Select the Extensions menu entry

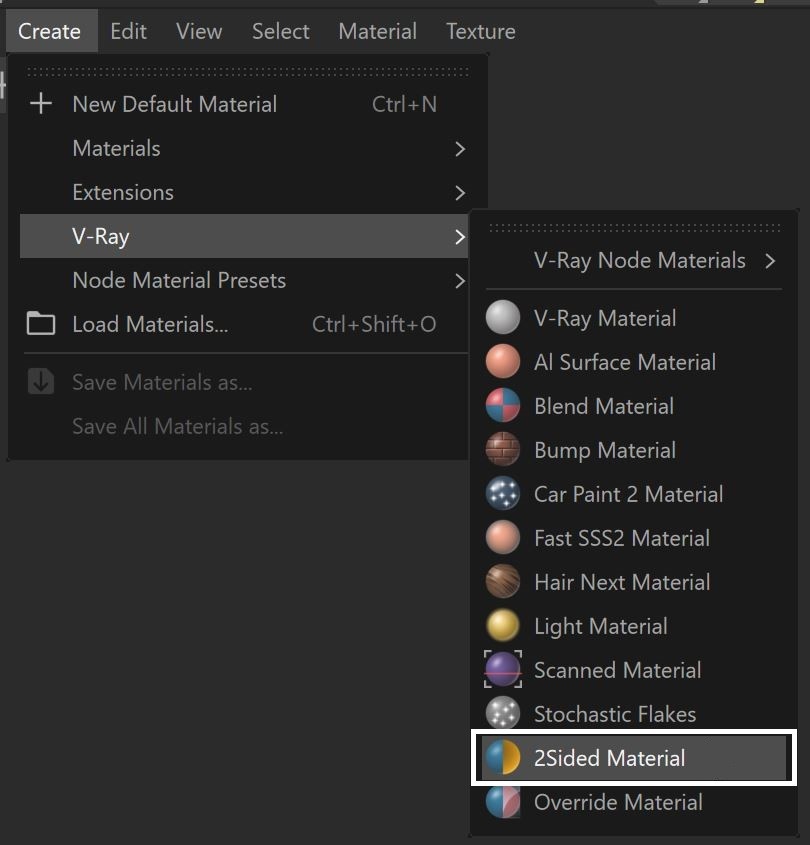pyautogui.click(x=244, y=192)
